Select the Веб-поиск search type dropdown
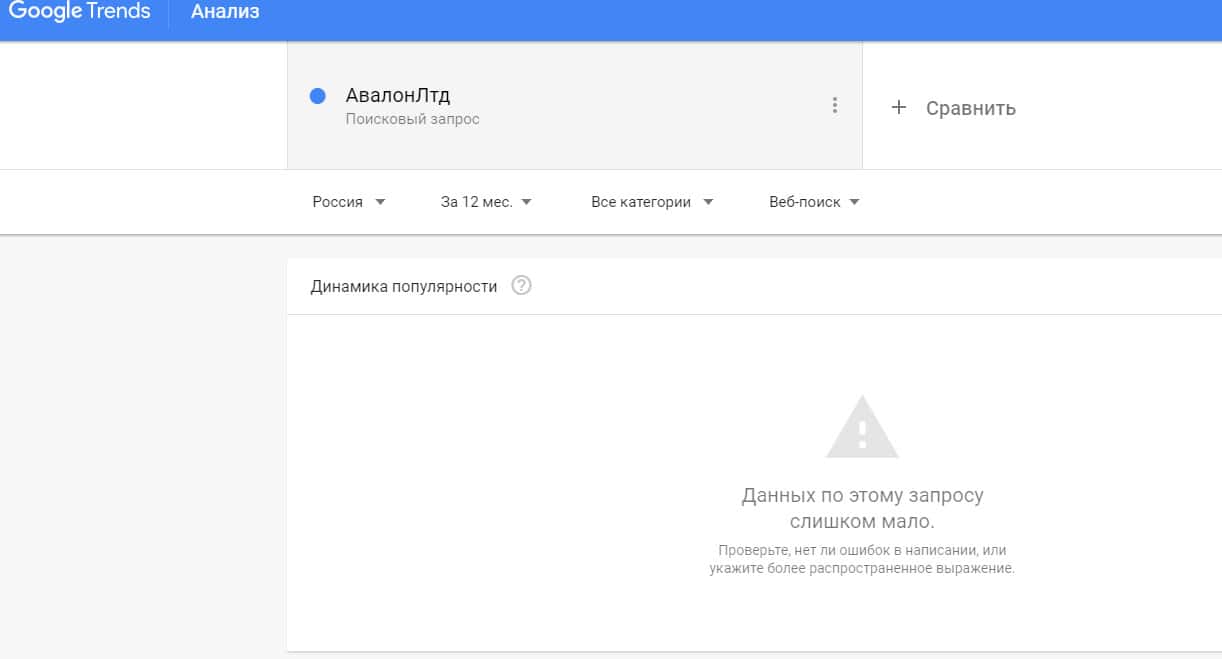Viewport: 1222px width, 659px height. click(x=805, y=202)
